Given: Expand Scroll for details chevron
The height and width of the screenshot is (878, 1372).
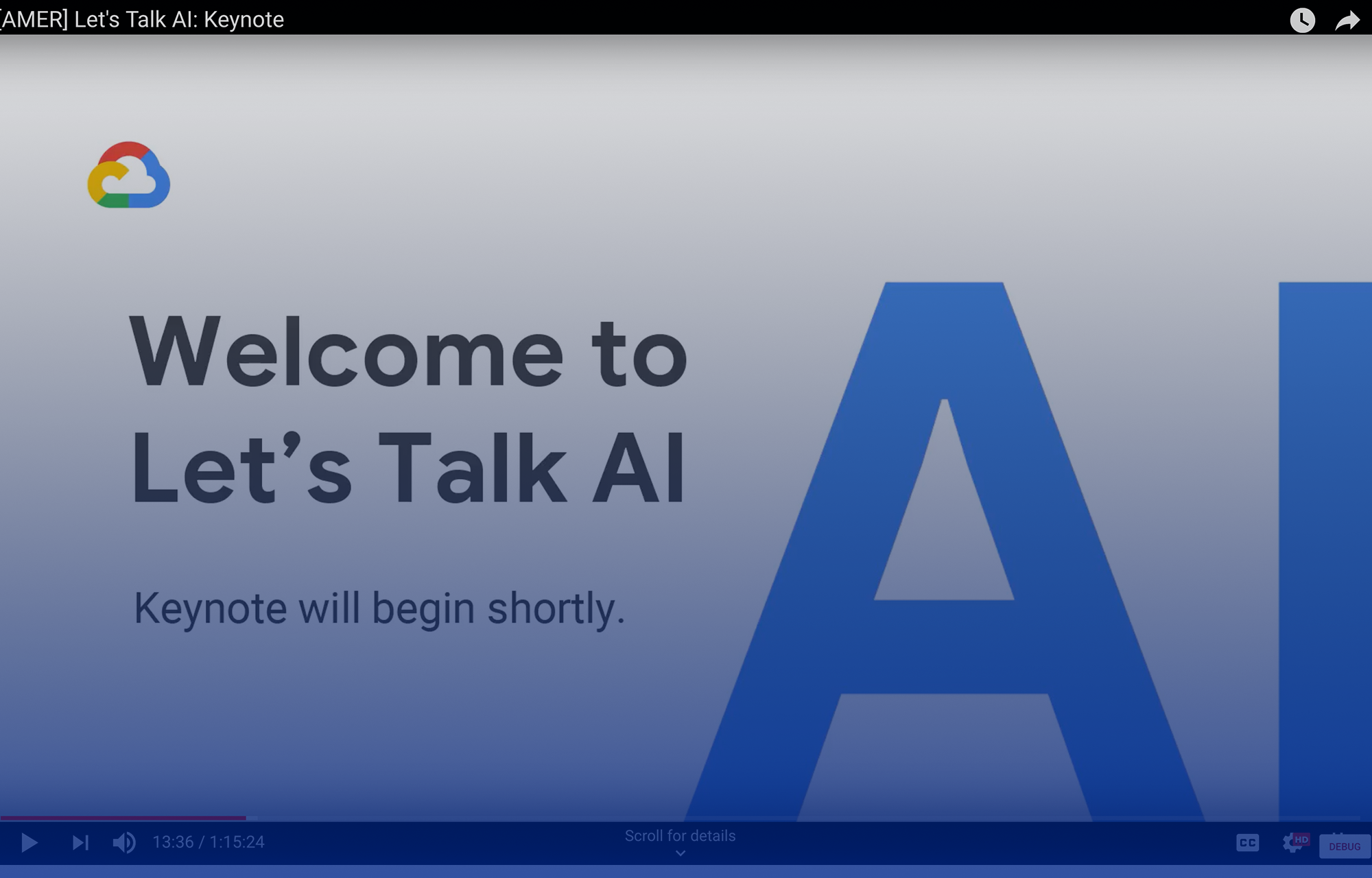Looking at the screenshot, I should click(680, 854).
